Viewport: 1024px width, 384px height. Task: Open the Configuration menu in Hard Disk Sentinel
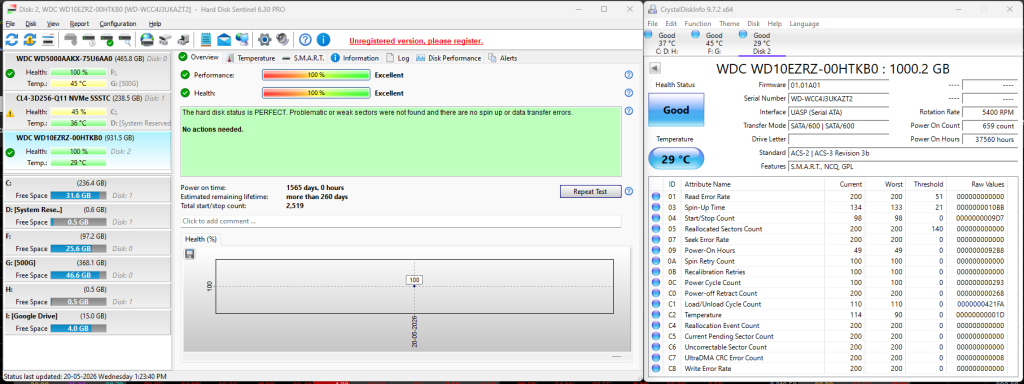point(118,24)
